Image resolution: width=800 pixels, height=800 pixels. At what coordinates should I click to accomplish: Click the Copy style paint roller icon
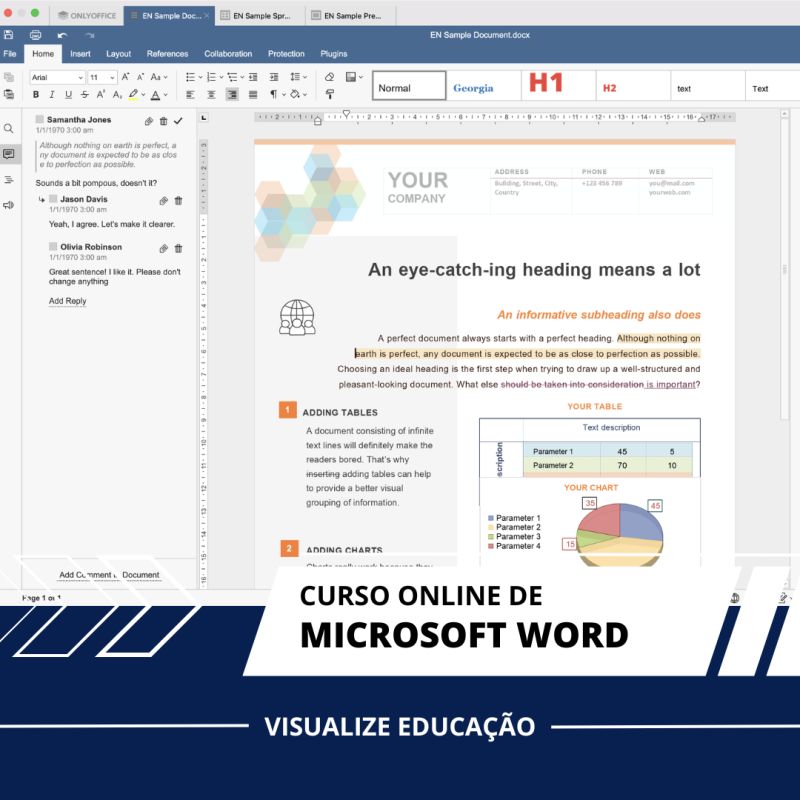point(330,94)
